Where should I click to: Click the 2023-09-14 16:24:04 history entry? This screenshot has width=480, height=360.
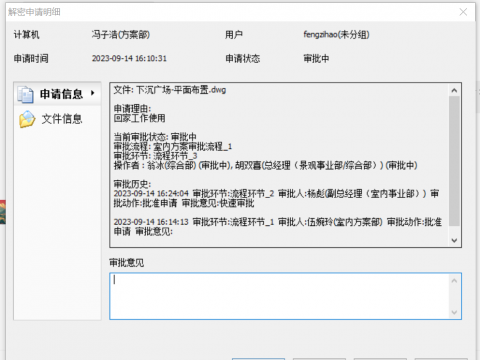(x=277, y=198)
